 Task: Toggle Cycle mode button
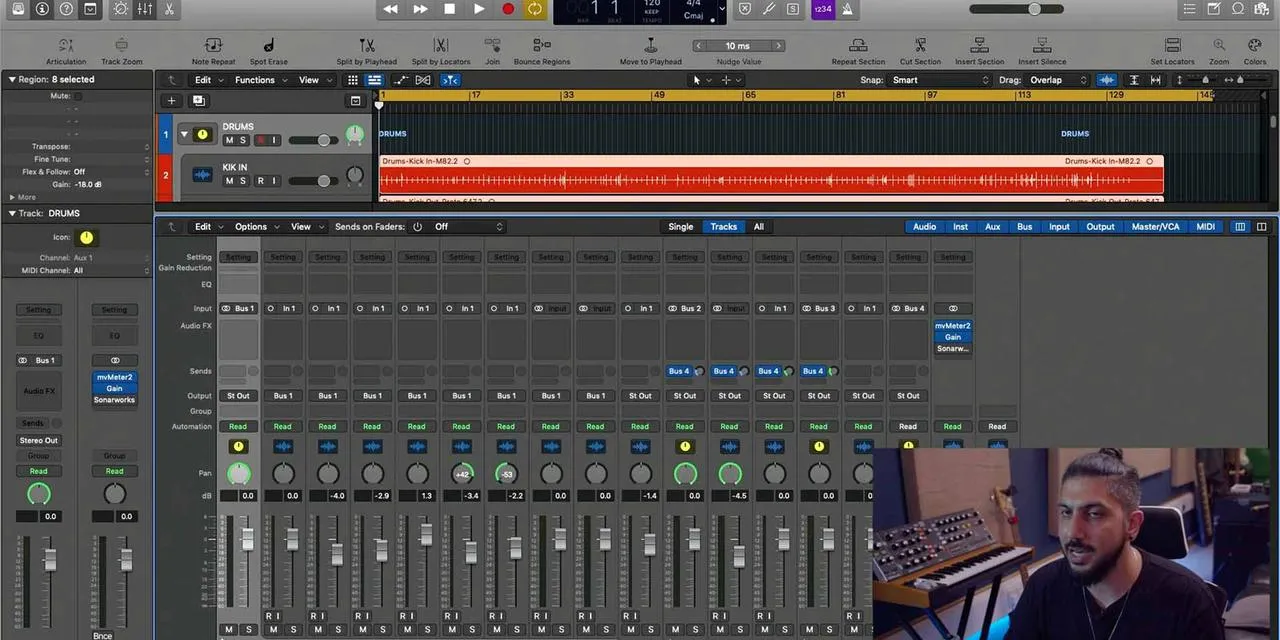535,9
